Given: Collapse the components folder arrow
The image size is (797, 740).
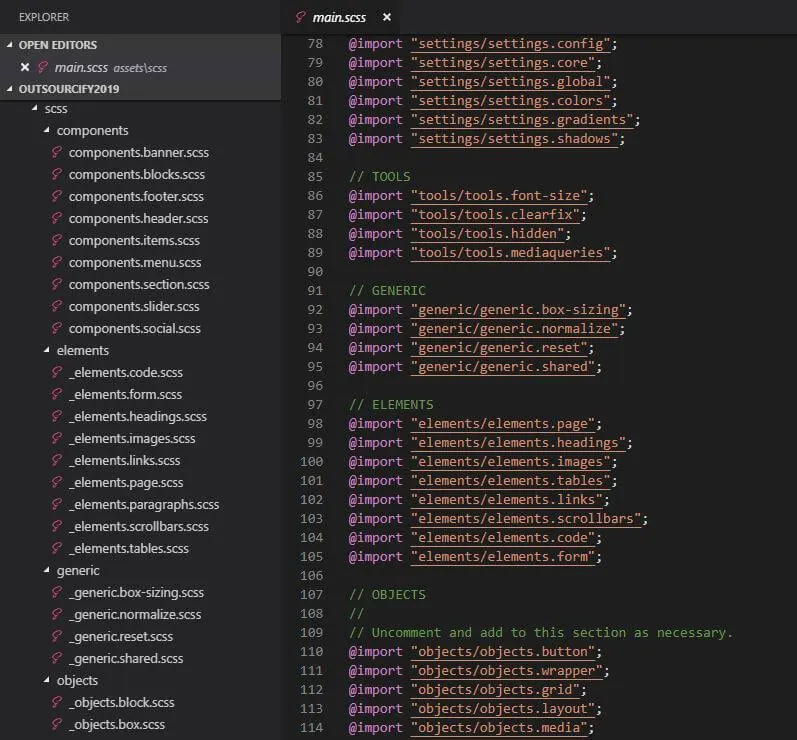Looking at the screenshot, I should (x=47, y=130).
